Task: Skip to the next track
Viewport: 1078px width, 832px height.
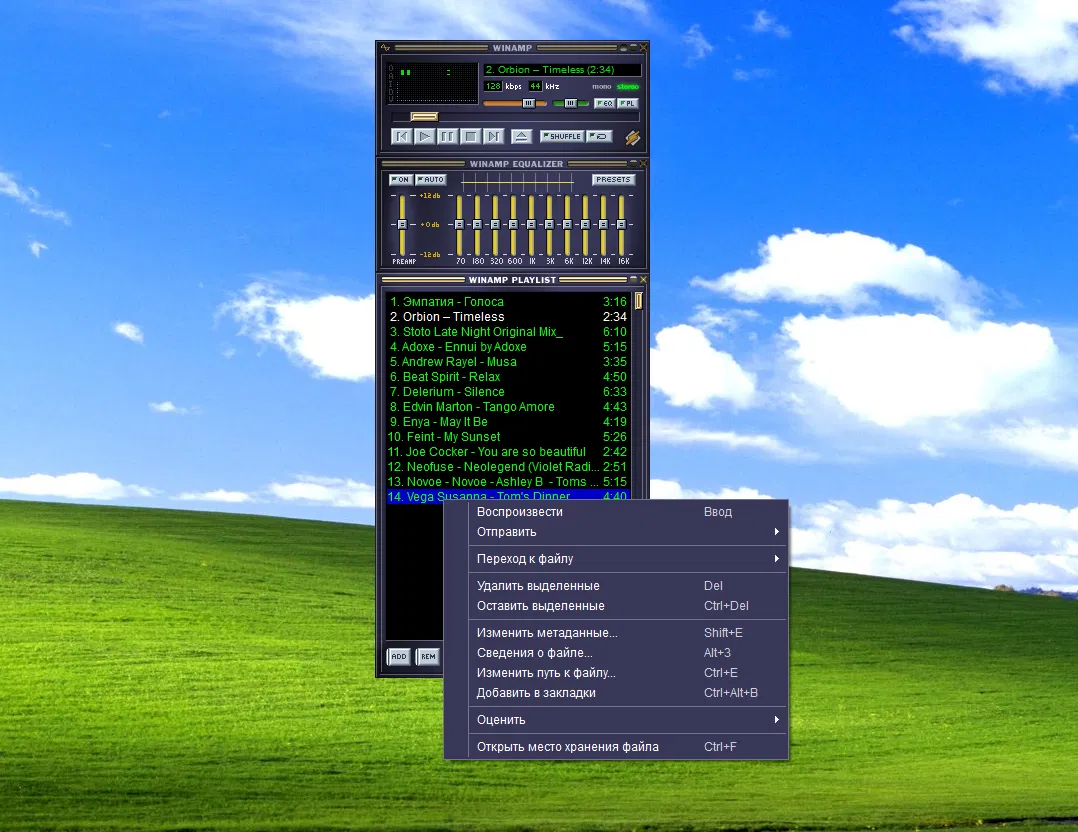Action: [x=494, y=136]
